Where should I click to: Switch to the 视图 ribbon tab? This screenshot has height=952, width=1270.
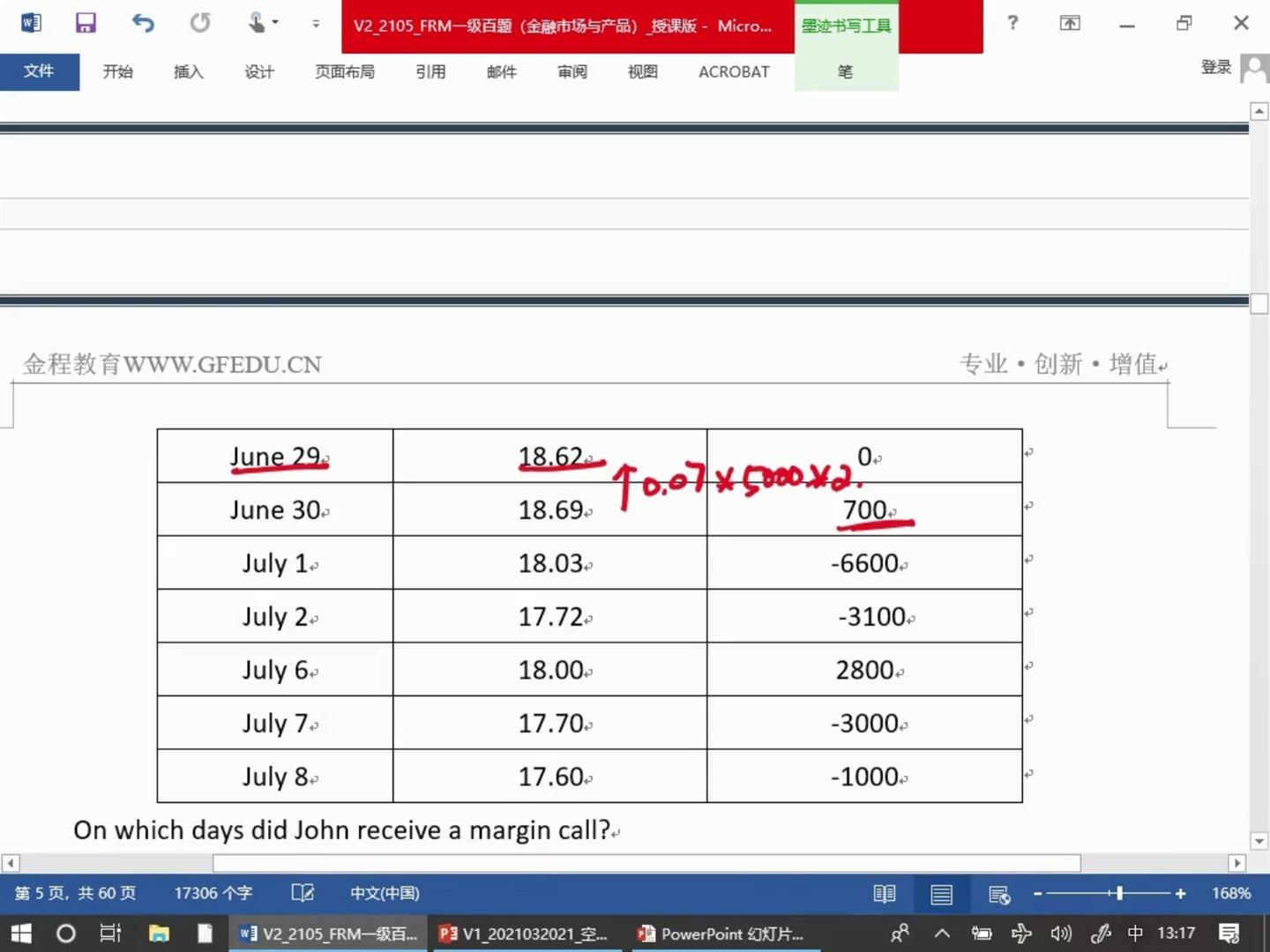point(643,71)
